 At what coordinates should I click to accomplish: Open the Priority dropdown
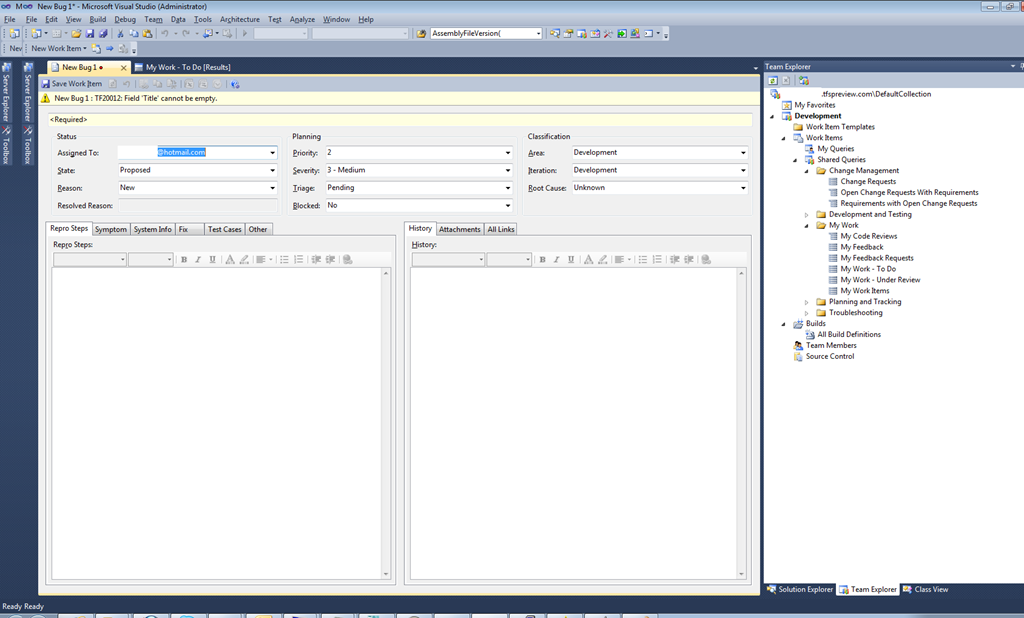508,153
